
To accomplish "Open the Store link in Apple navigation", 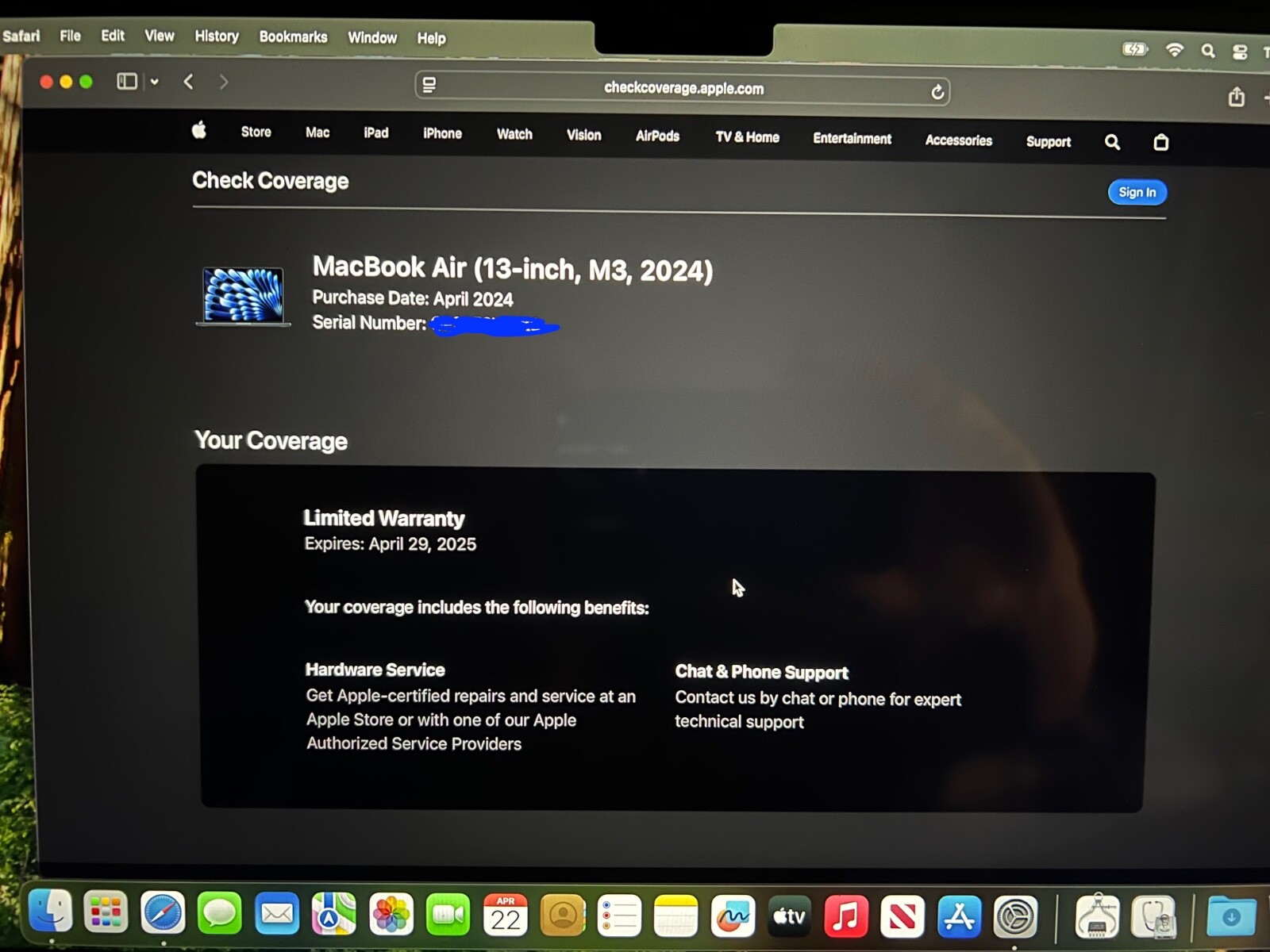I will (x=256, y=132).
